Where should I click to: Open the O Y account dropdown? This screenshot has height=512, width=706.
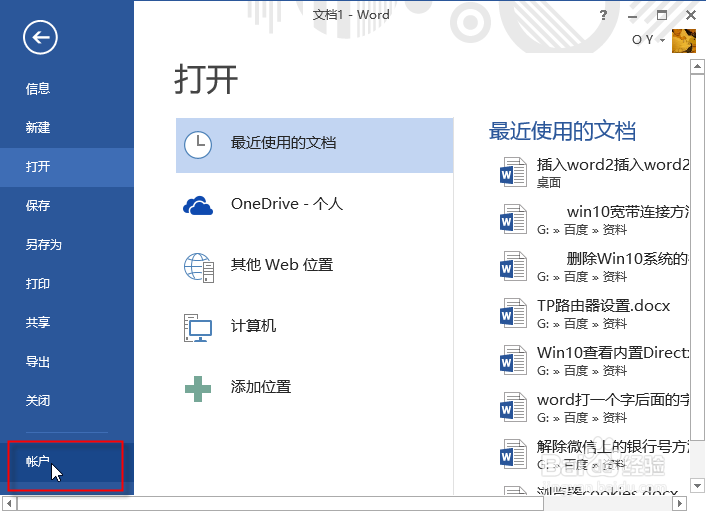648,40
